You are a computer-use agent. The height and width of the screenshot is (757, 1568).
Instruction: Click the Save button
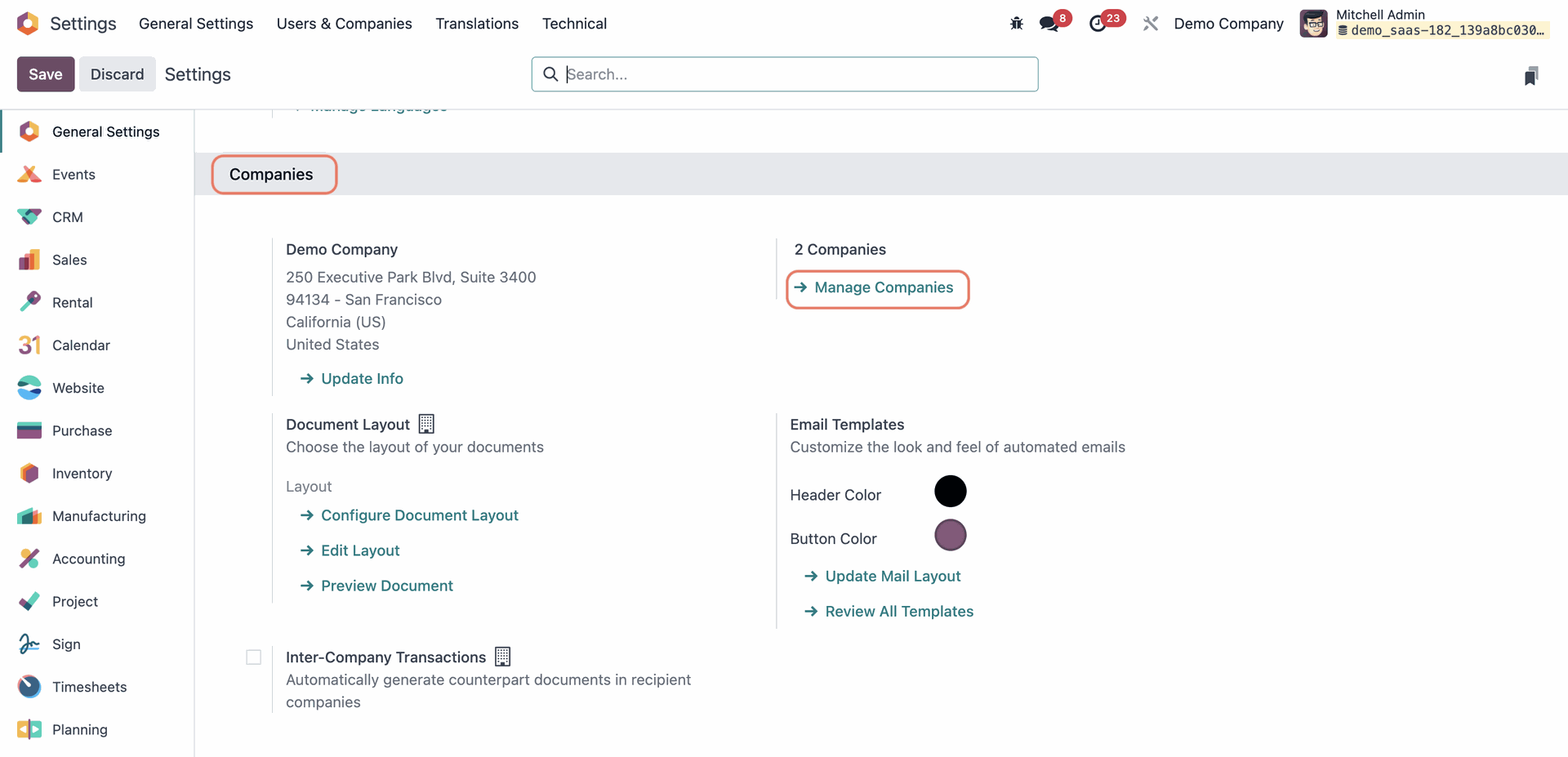click(45, 73)
